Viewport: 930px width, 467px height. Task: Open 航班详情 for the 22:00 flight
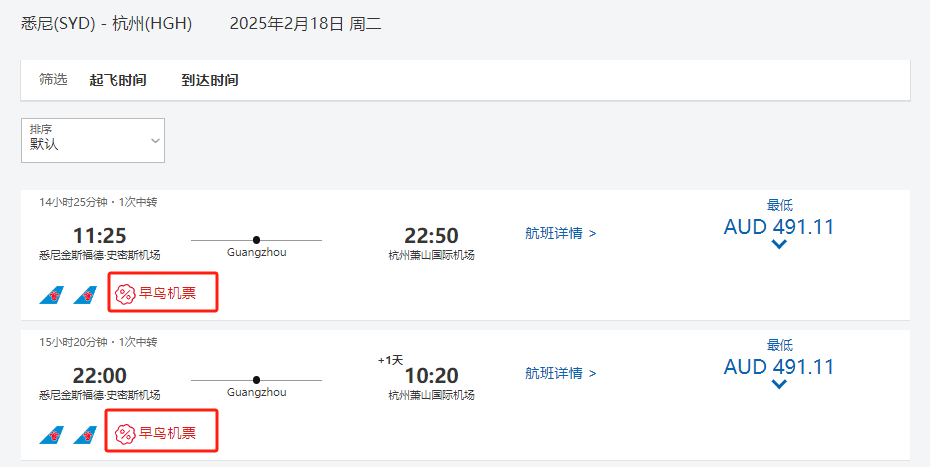click(561, 374)
